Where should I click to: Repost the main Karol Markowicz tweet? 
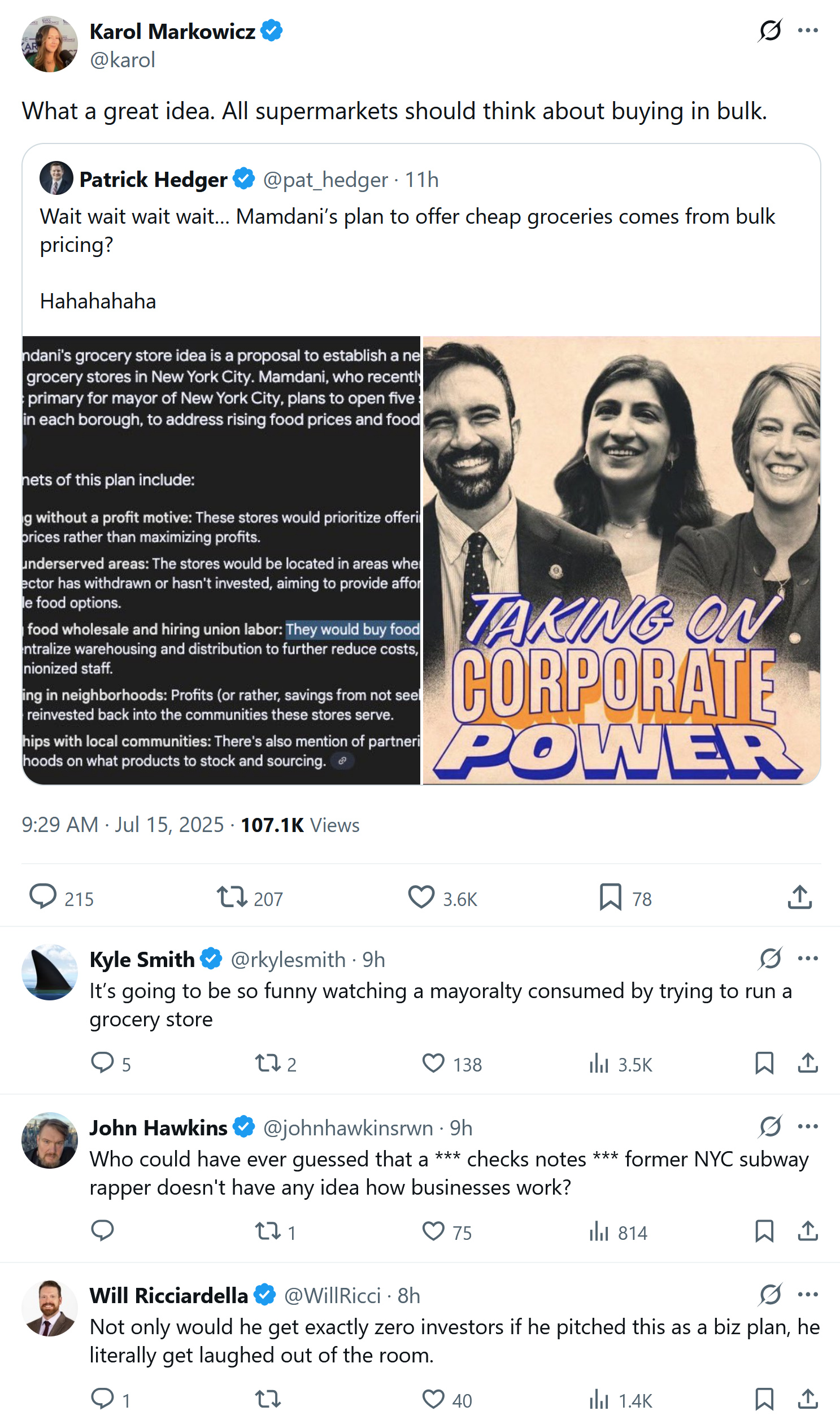point(232,898)
